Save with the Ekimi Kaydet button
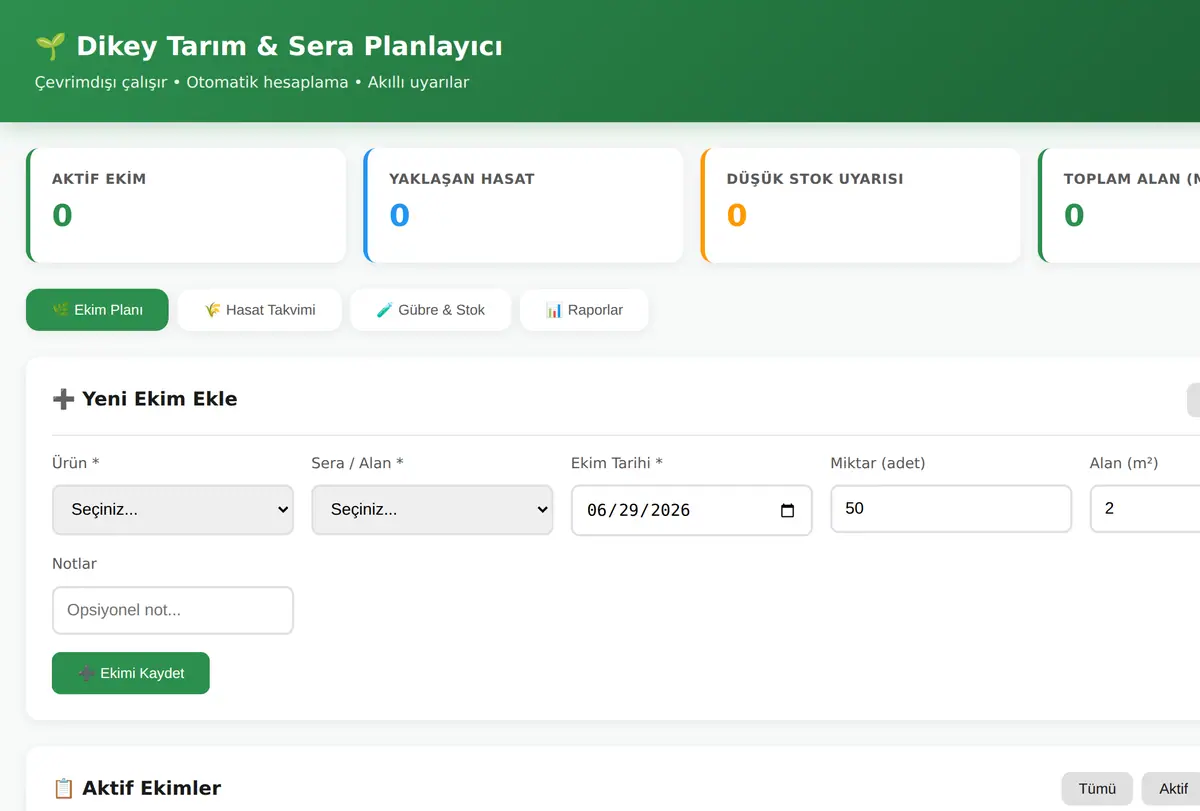Image resolution: width=1200 pixels, height=811 pixels. pos(131,673)
